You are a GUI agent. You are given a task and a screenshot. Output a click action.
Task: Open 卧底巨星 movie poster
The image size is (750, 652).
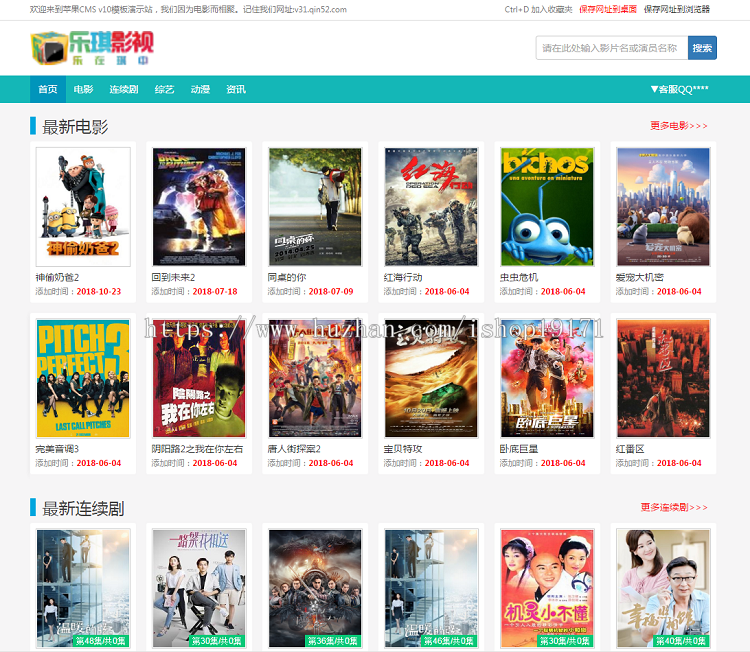[x=547, y=378]
